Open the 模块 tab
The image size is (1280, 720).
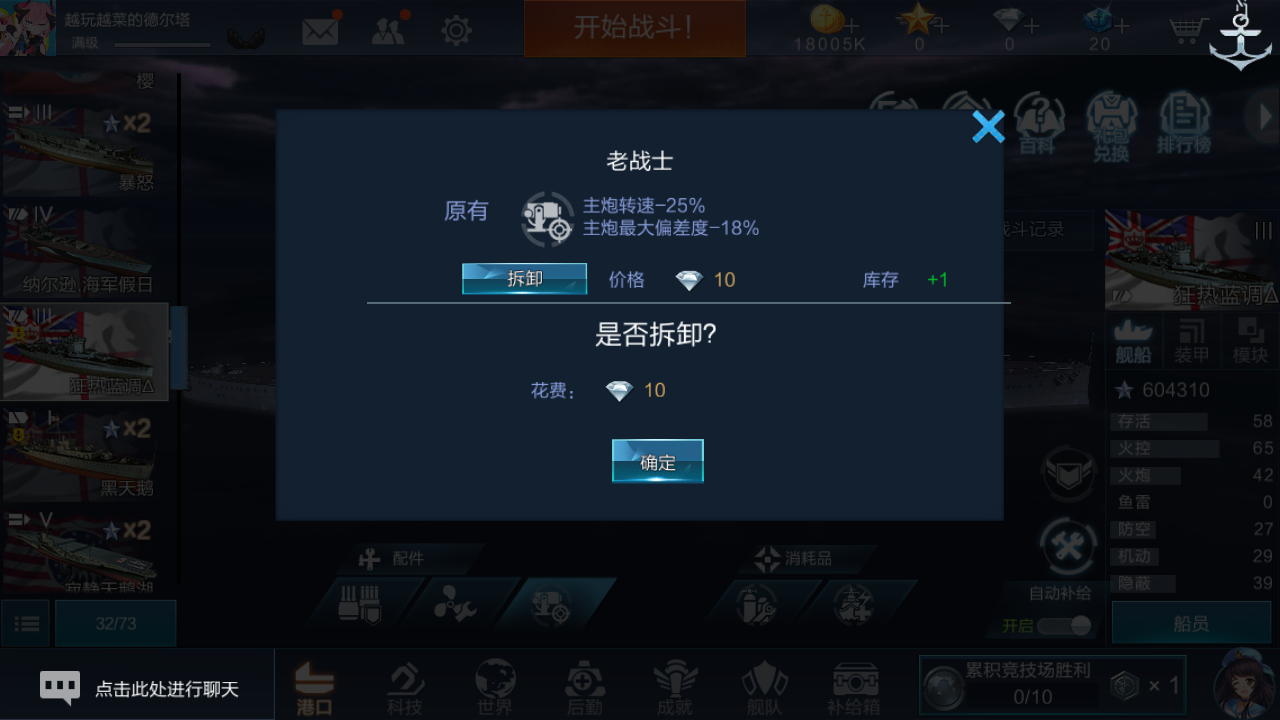tap(1250, 342)
